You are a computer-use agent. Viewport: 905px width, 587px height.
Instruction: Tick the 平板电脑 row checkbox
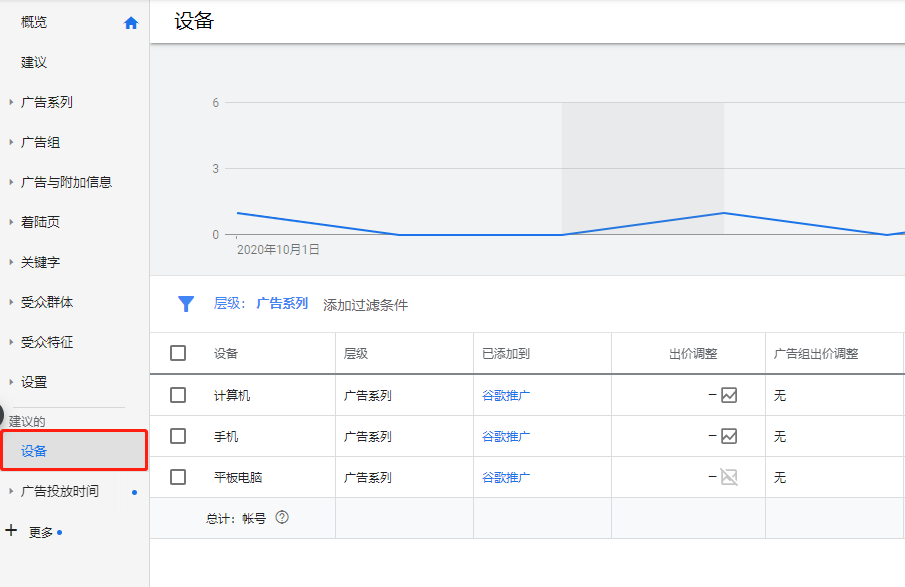[178, 477]
